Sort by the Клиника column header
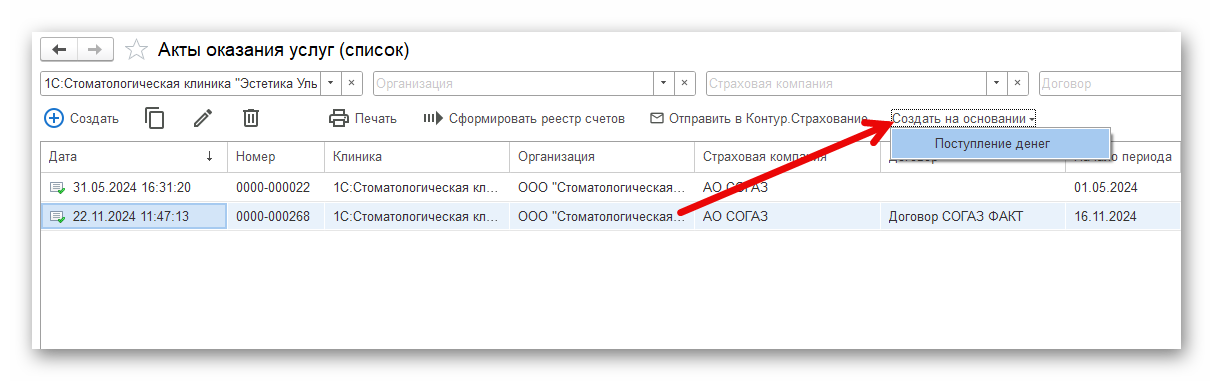 coord(417,157)
